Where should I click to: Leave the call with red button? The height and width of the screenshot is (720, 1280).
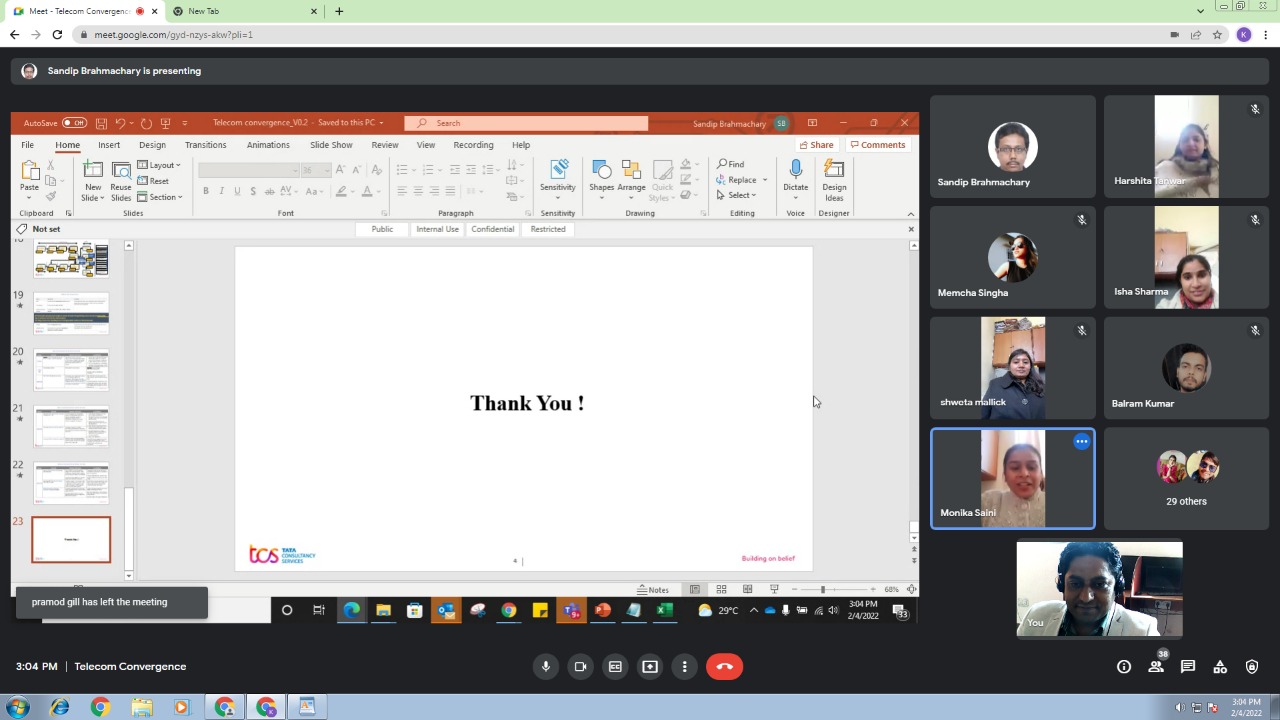pos(724,667)
